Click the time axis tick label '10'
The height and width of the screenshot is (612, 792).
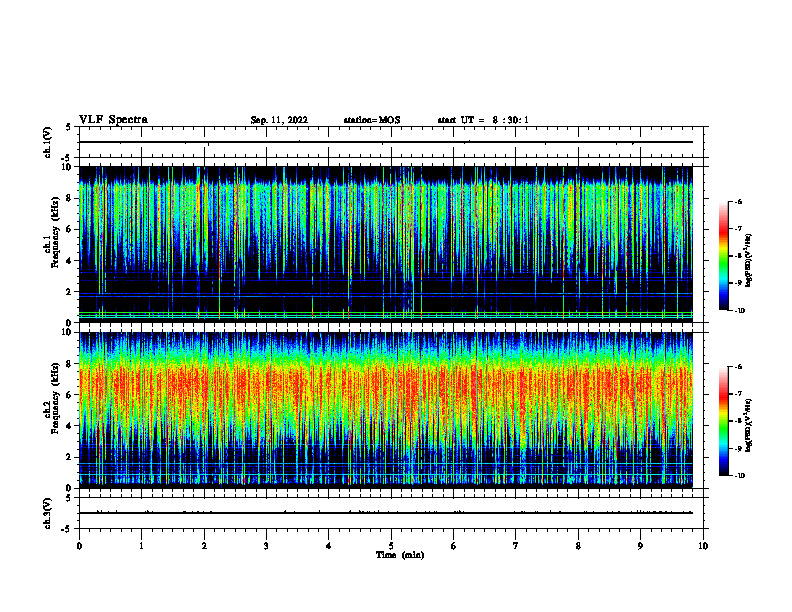click(703, 546)
